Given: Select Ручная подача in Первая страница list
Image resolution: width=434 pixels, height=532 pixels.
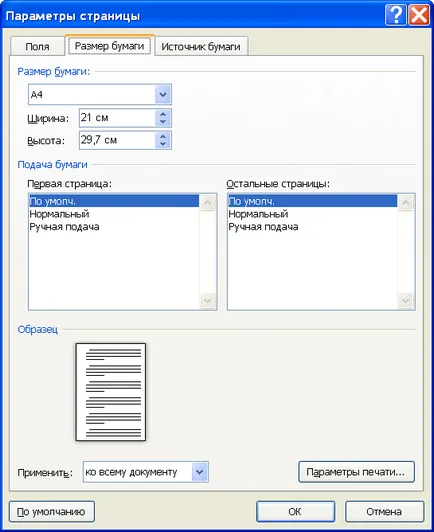Looking at the screenshot, I should click(x=114, y=227).
